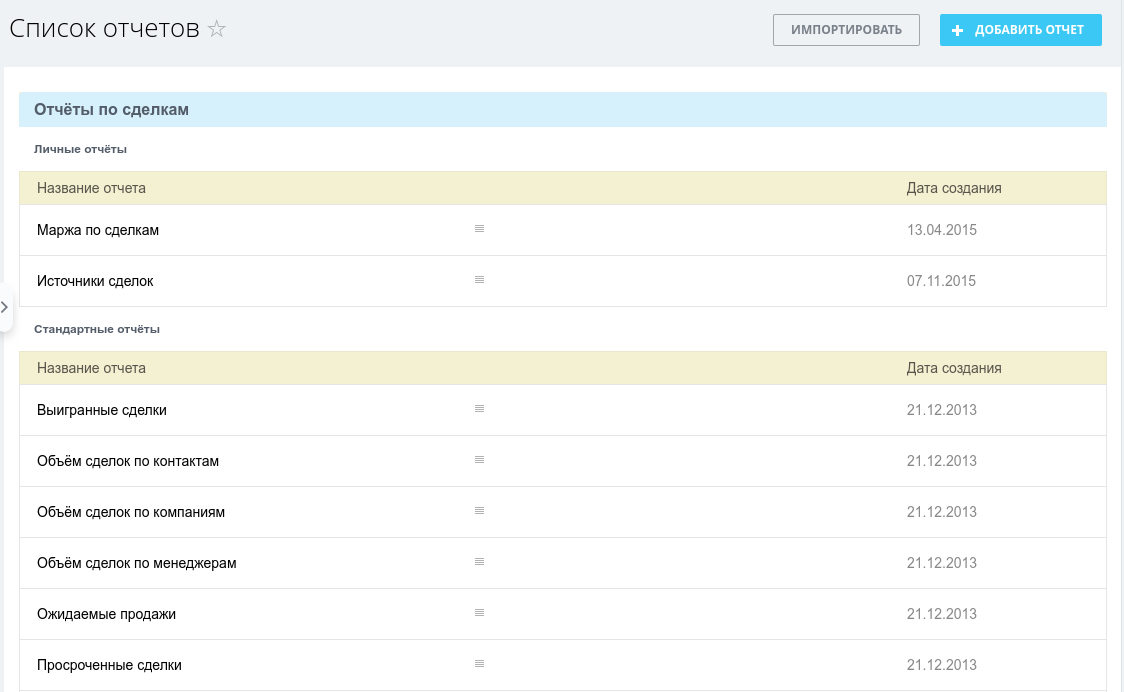Open menu icon for Просроченные сделки
Viewport: 1124px width, 692px height.
pyautogui.click(x=480, y=663)
